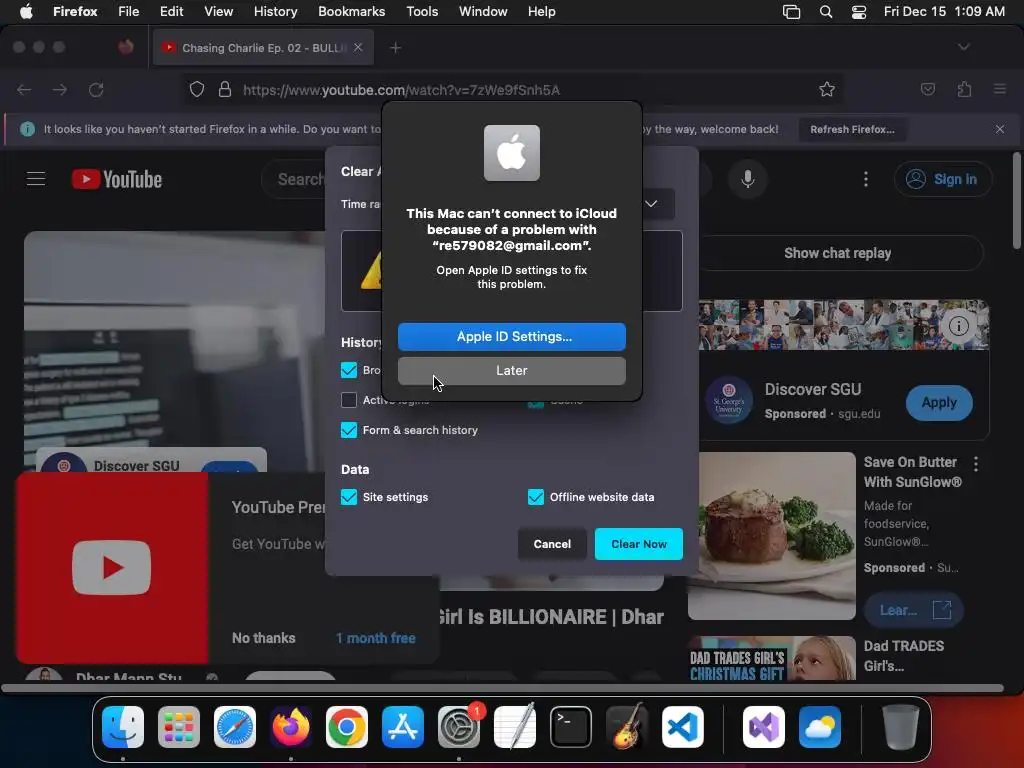
Task: Open the View menu
Action: click(x=218, y=11)
